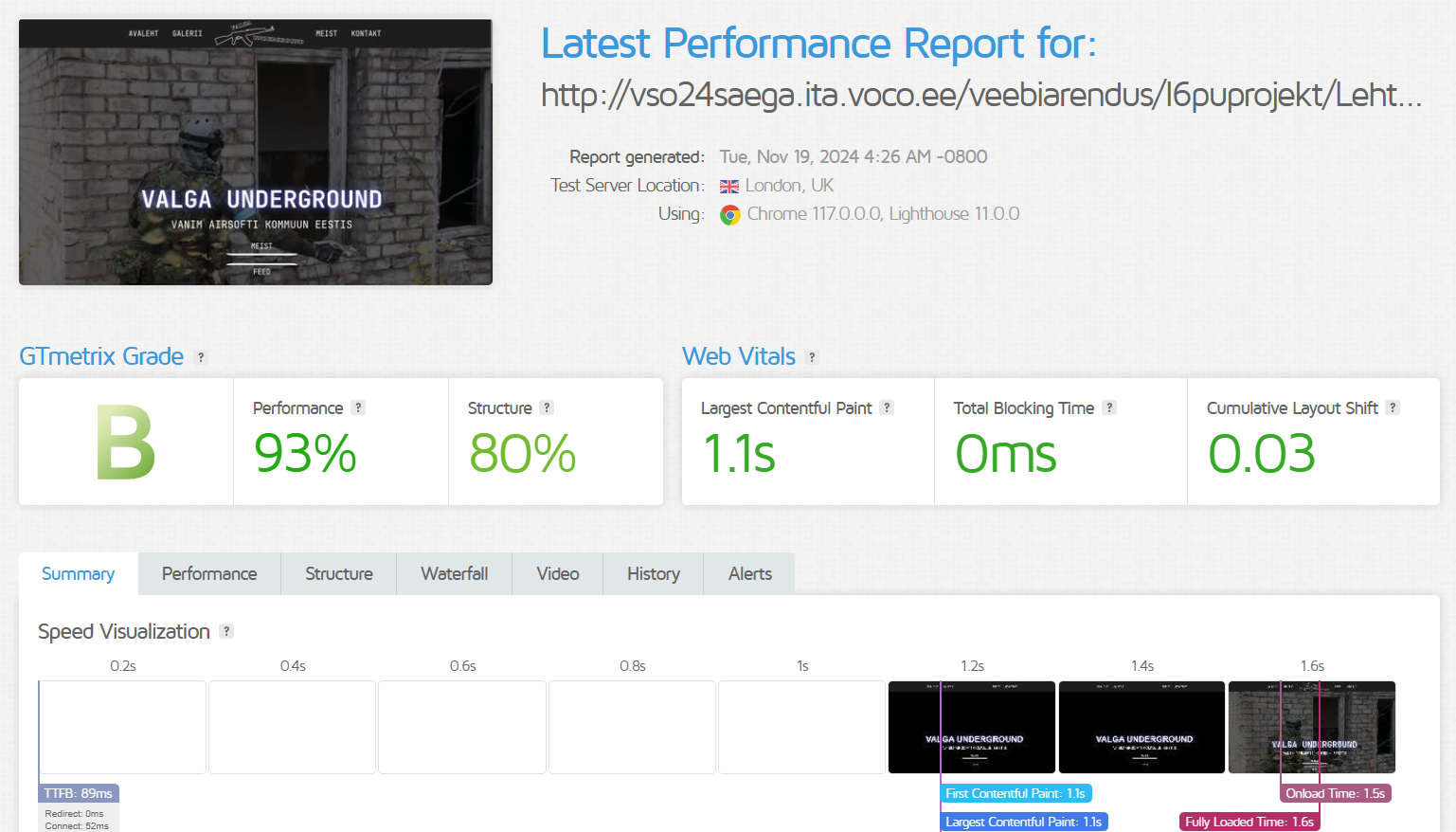Click help icon next to GTmetrix Grade
The width and height of the screenshot is (1456, 832).
tap(201, 357)
